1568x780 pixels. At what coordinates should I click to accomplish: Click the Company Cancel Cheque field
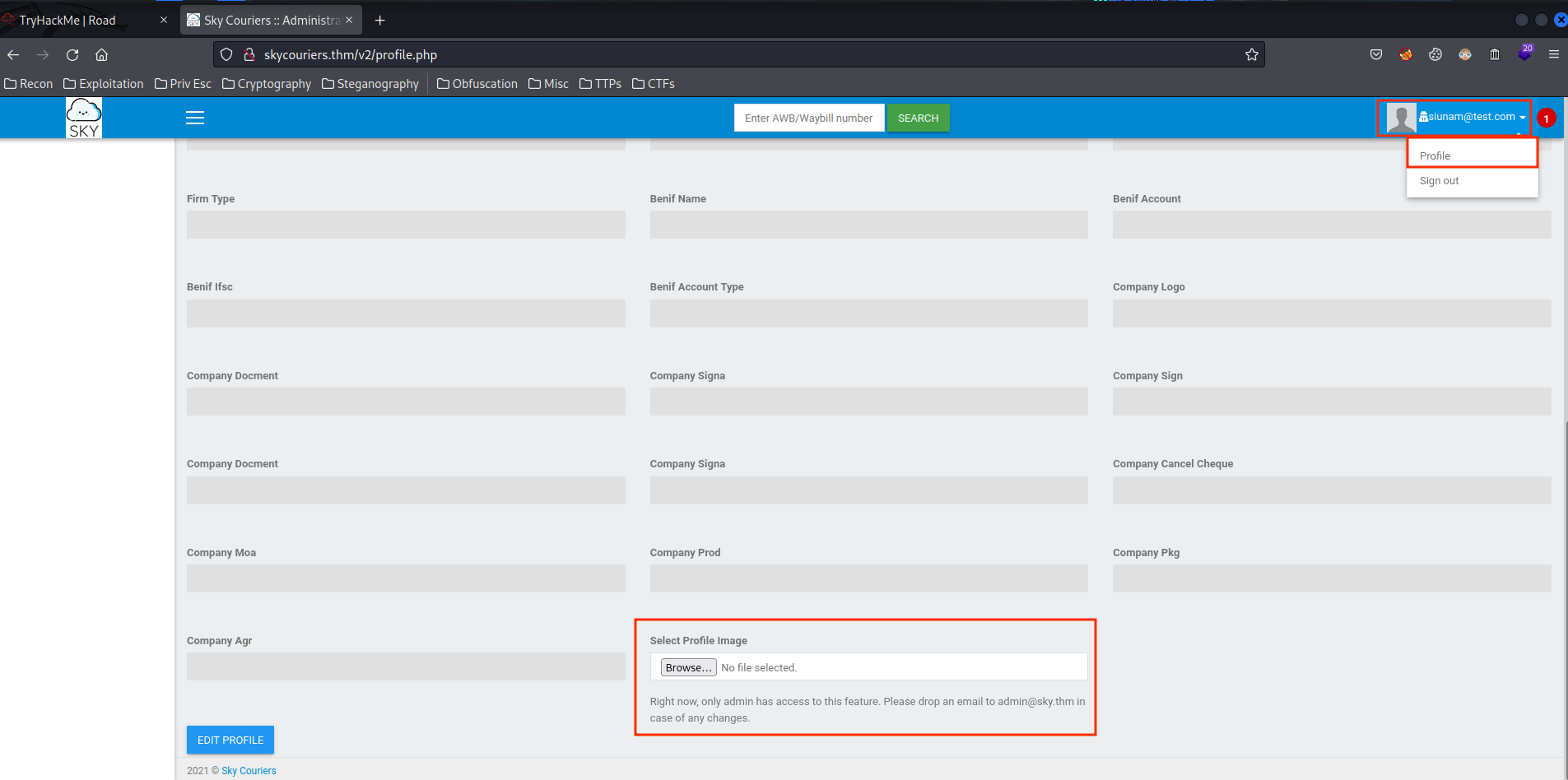[1332, 490]
